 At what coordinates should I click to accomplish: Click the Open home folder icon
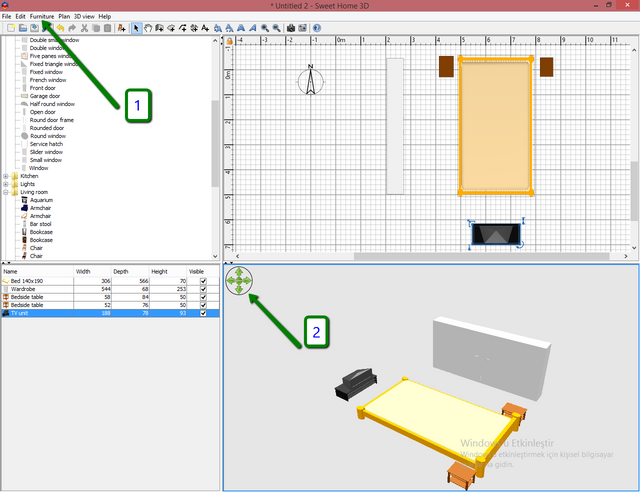coord(23,28)
